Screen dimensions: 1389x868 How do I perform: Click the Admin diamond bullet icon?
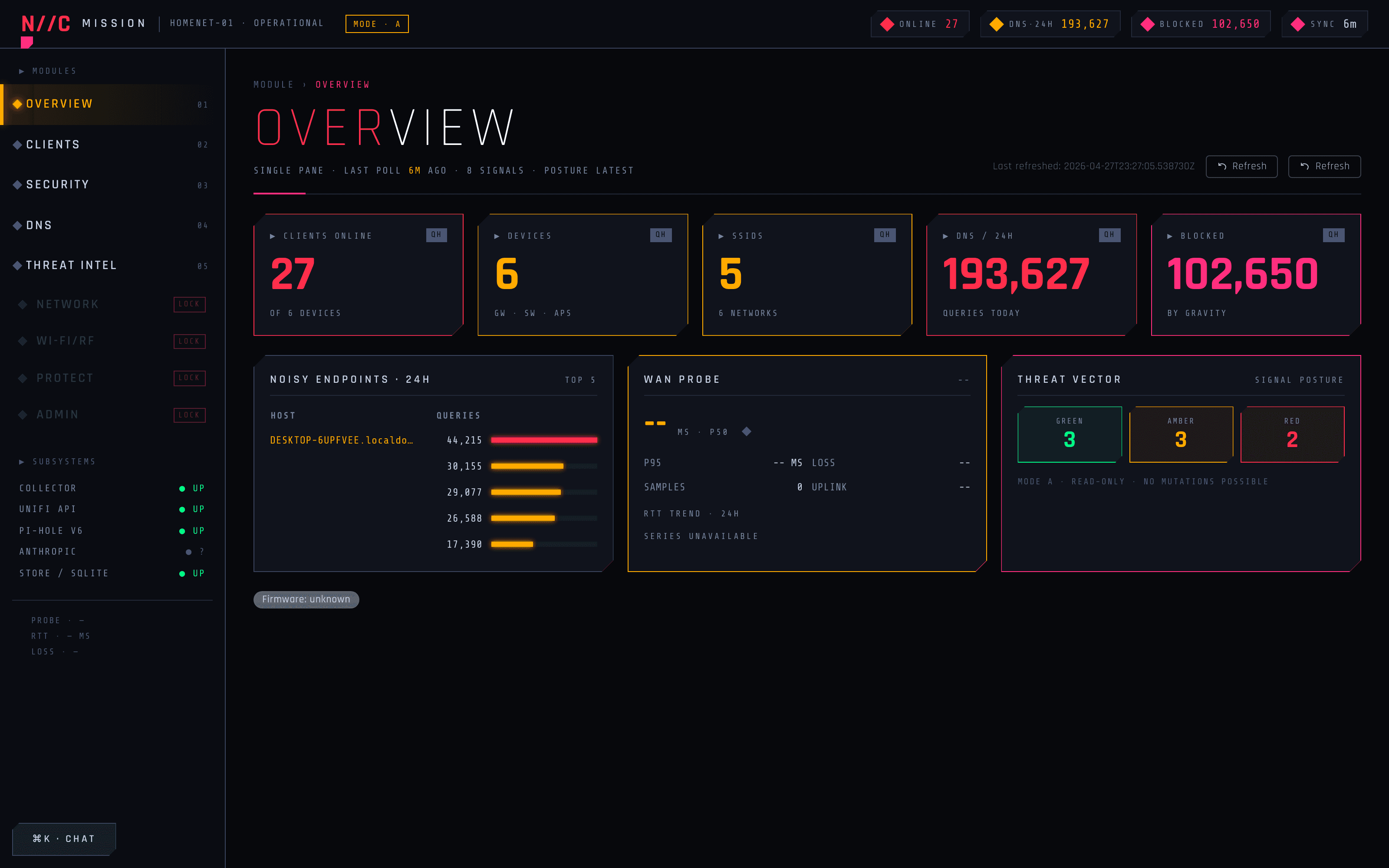(x=23, y=414)
